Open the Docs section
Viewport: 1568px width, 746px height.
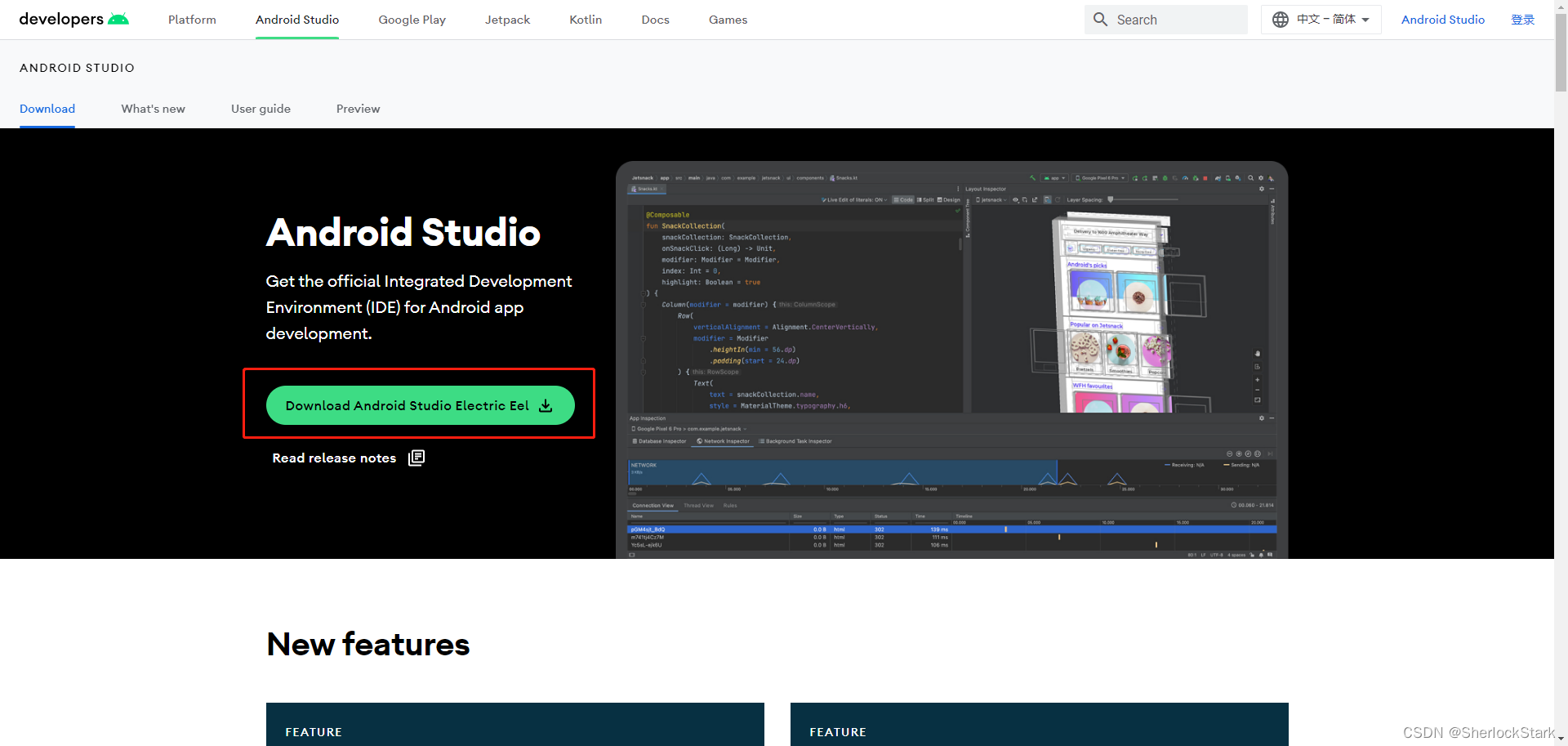655,20
